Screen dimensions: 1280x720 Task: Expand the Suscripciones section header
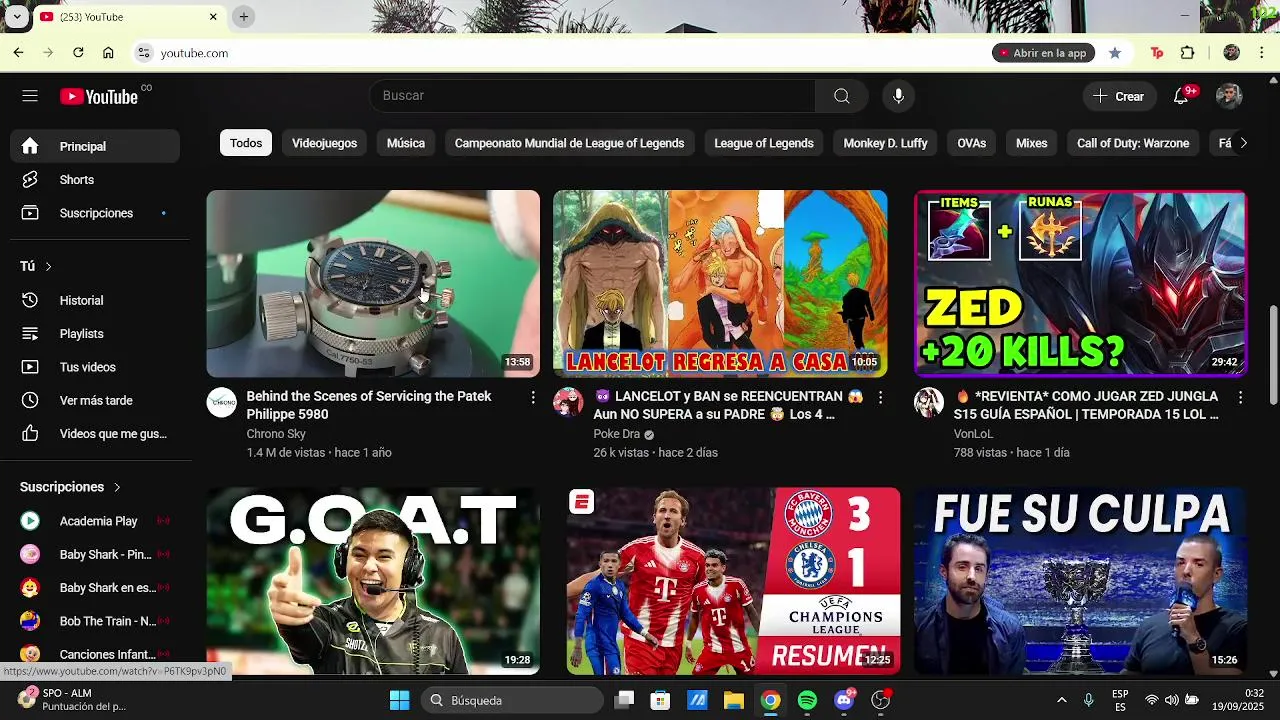point(70,487)
